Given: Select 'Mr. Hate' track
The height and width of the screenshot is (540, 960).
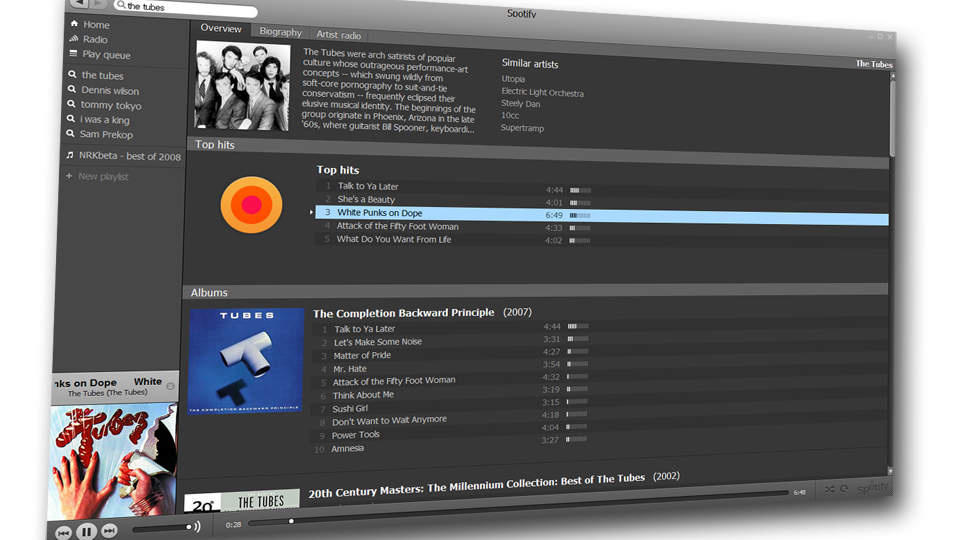Looking at the screenshot, I should click(x=350, y=369).
